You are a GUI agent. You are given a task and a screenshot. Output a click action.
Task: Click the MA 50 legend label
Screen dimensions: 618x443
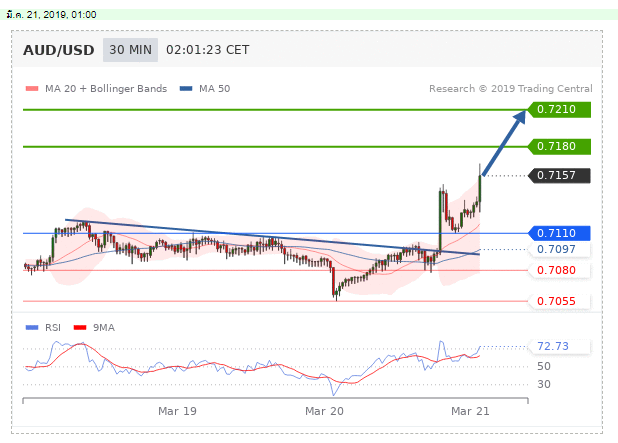[214, 89]
